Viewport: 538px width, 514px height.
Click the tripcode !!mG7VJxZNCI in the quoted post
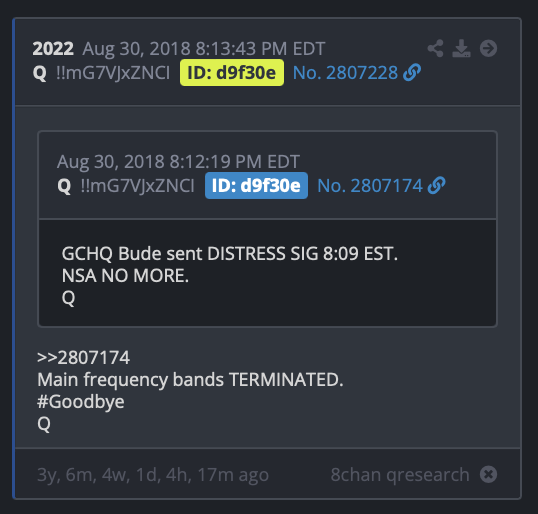[137, 186]
